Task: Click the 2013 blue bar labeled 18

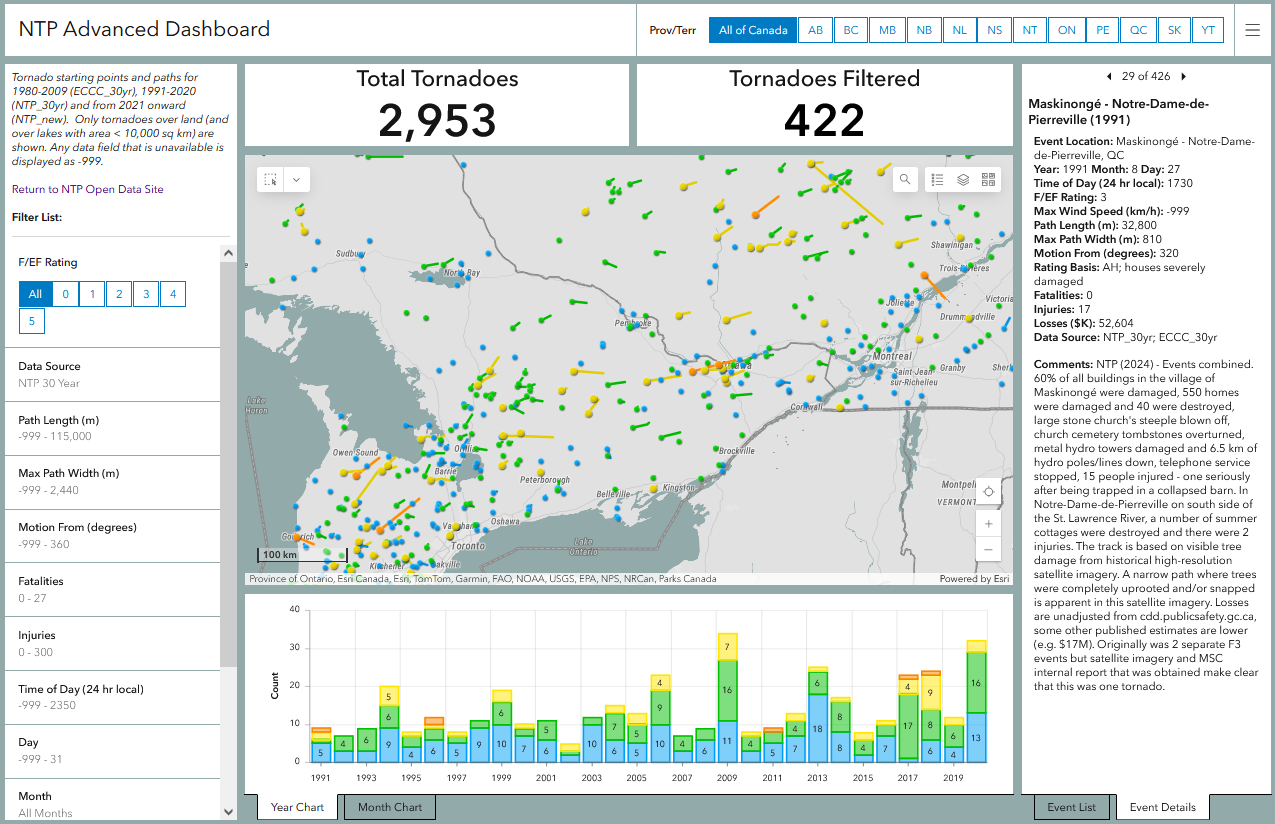Action: tap(818, 728)
